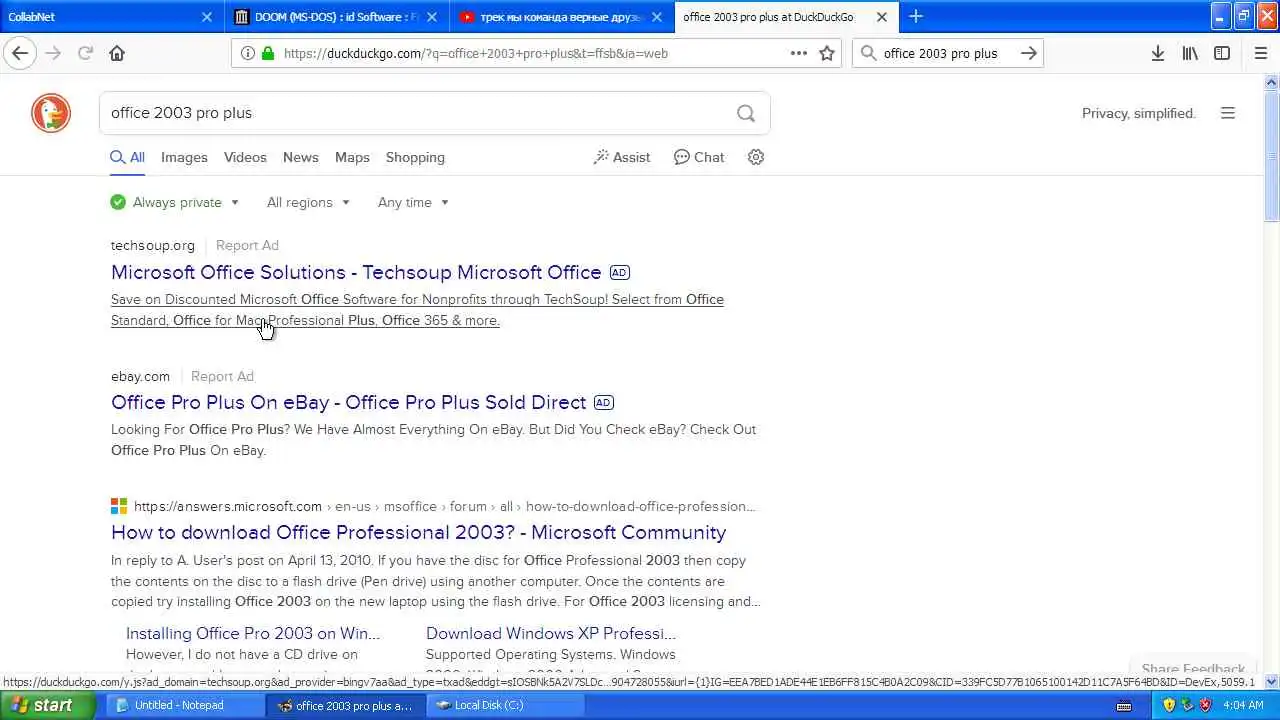Image resolution: width=1280 pixels, height=720 pixels.
Task: Open DuckDuckGo Chat
Action: tap(699, 157)
